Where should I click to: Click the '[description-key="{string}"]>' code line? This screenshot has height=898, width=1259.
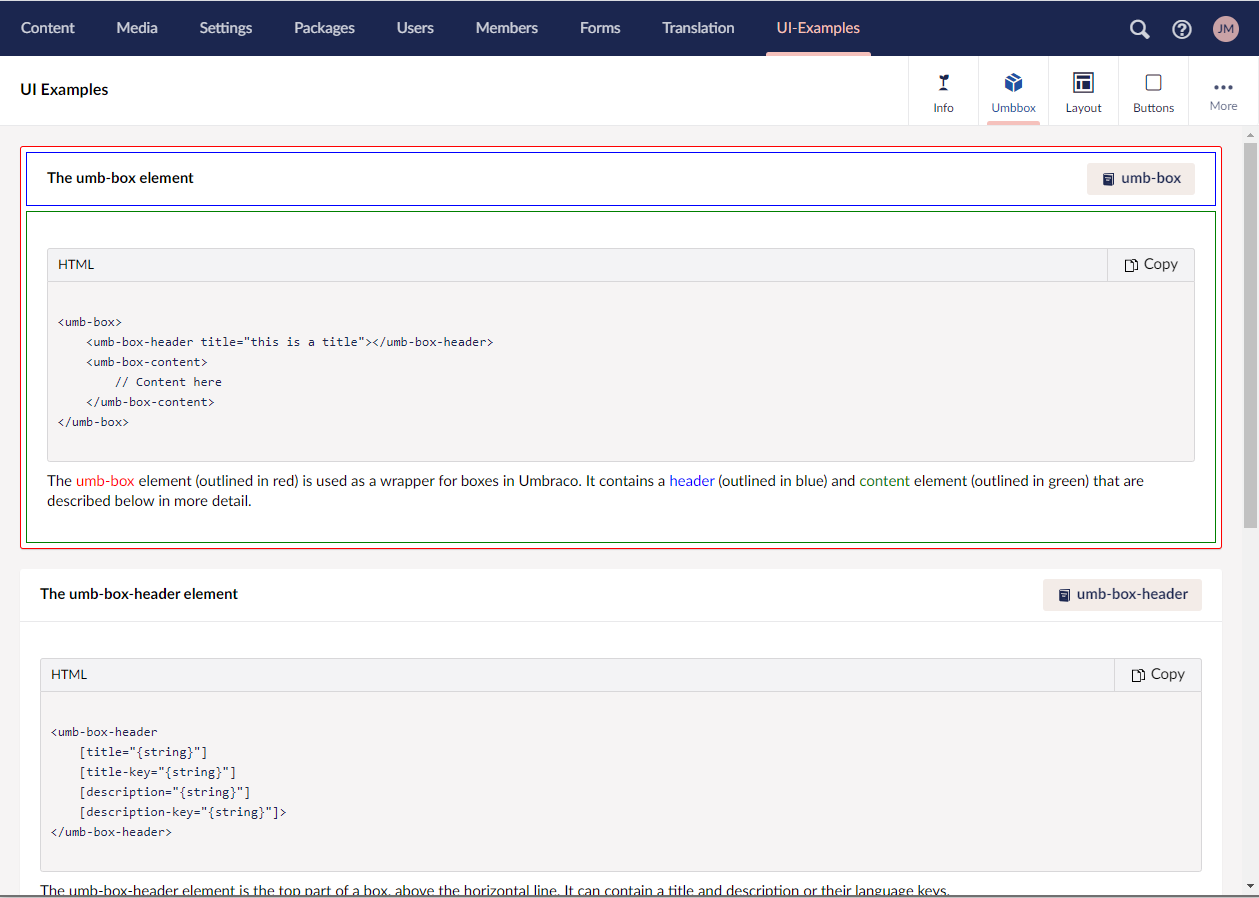(183, 812)
